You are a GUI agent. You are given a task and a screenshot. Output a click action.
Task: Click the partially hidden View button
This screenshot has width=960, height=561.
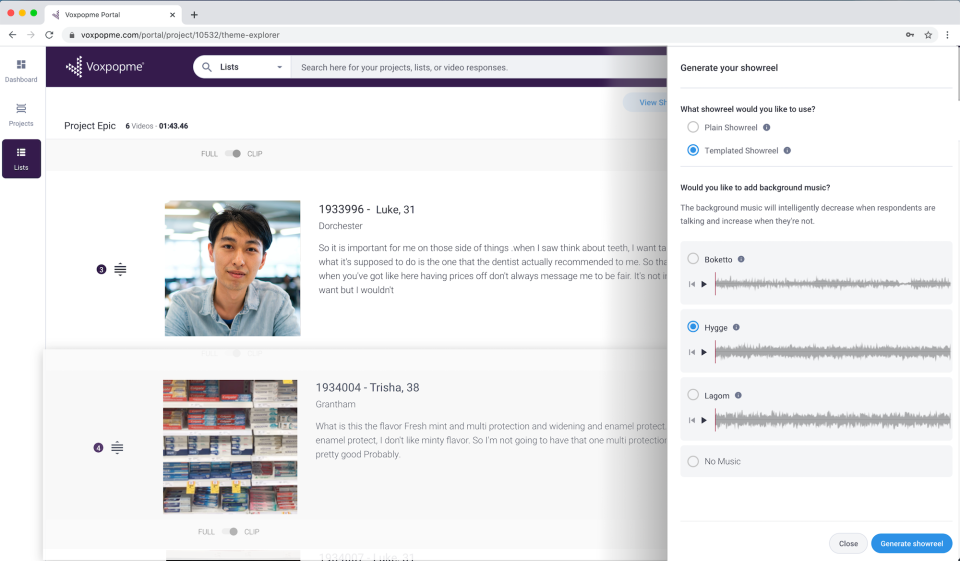tap(646, 102)
